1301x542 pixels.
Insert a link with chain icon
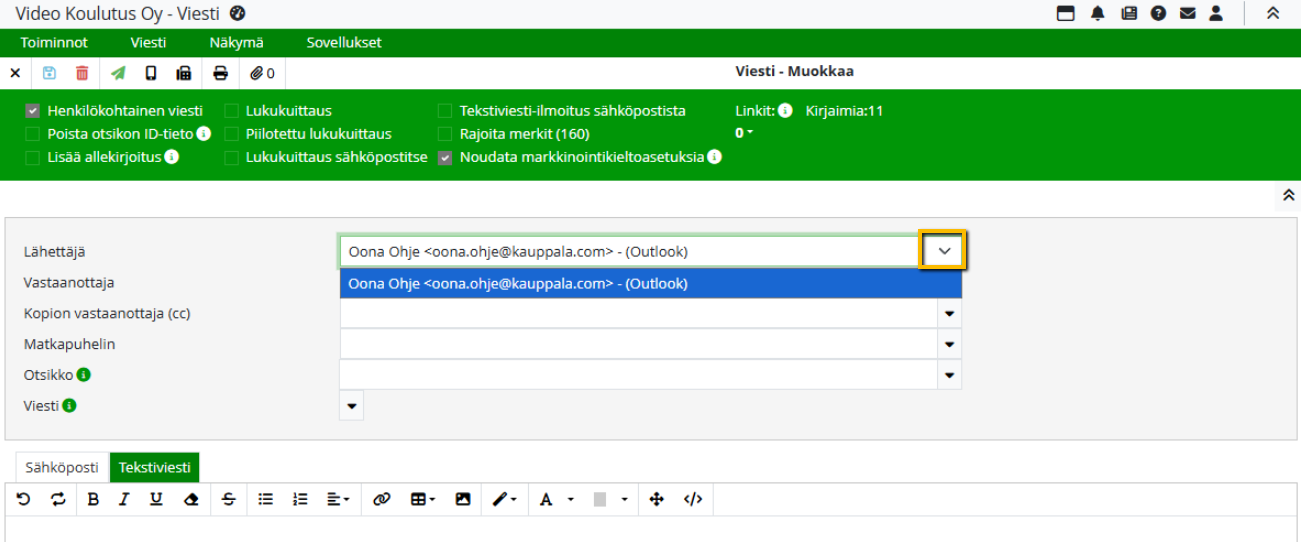coord(381,499)
